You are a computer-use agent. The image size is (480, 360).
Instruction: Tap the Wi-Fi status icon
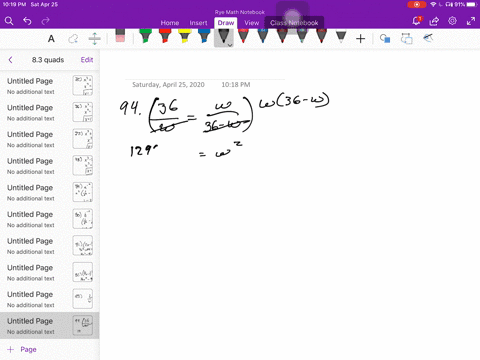pyautogui.click(x=433, y=4)
